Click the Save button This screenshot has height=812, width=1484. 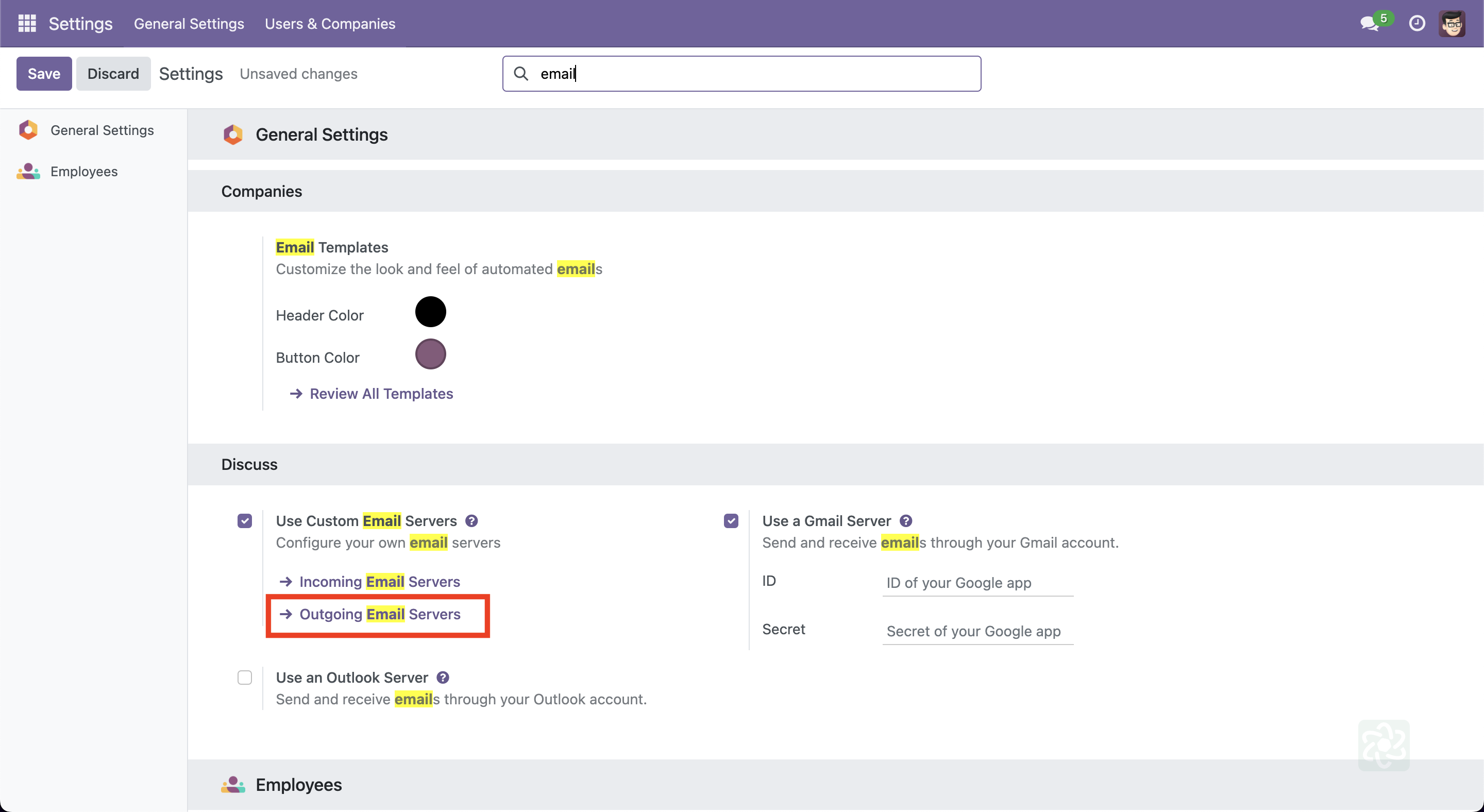[44, 74]
